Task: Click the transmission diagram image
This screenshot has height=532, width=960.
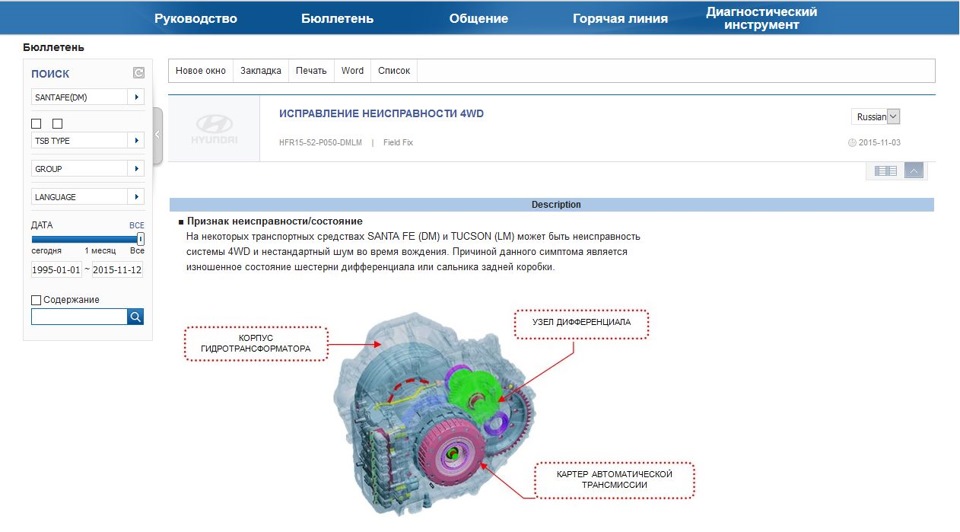Action: 435,413
